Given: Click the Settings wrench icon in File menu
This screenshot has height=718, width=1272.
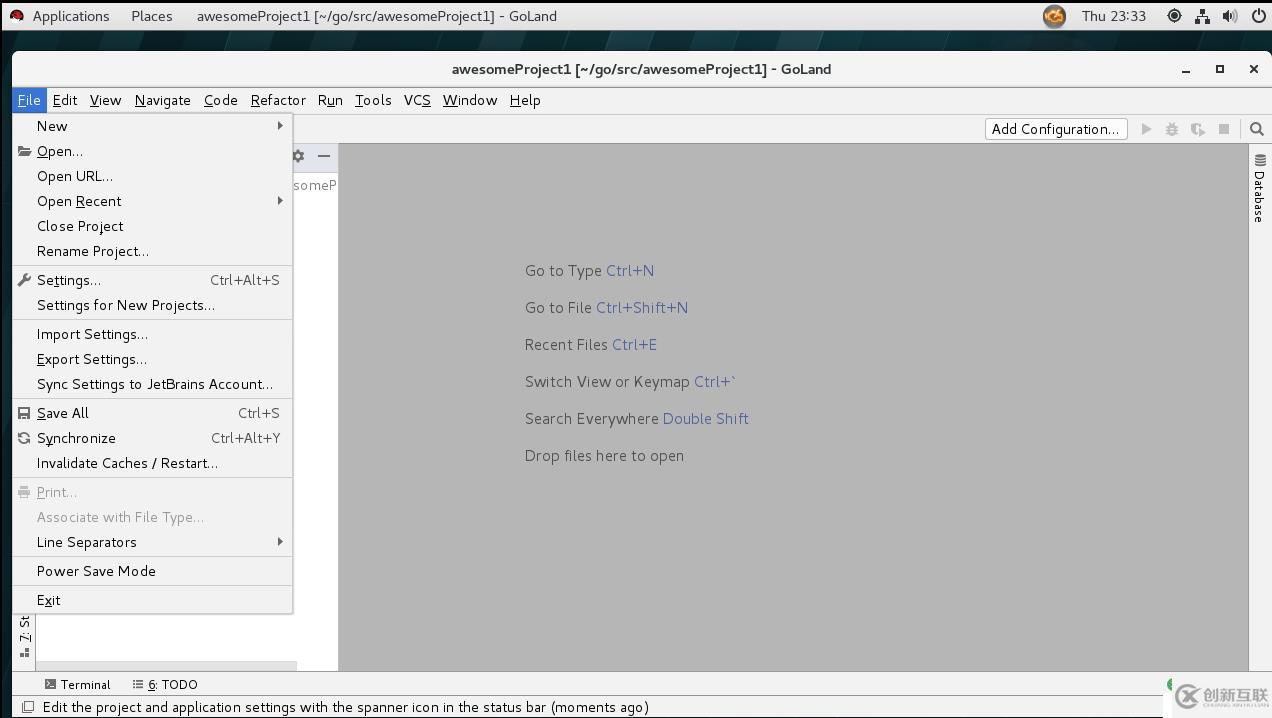Looking at the screenshot, I should click(x=25, y=280).
